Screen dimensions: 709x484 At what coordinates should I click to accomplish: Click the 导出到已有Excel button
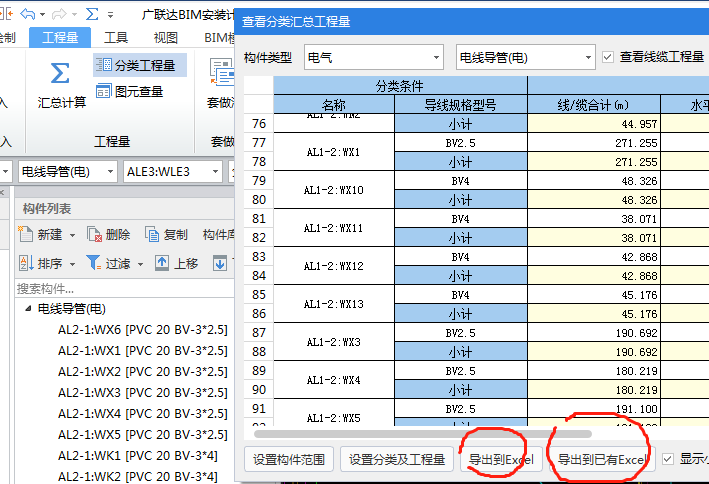coord(602,460)
